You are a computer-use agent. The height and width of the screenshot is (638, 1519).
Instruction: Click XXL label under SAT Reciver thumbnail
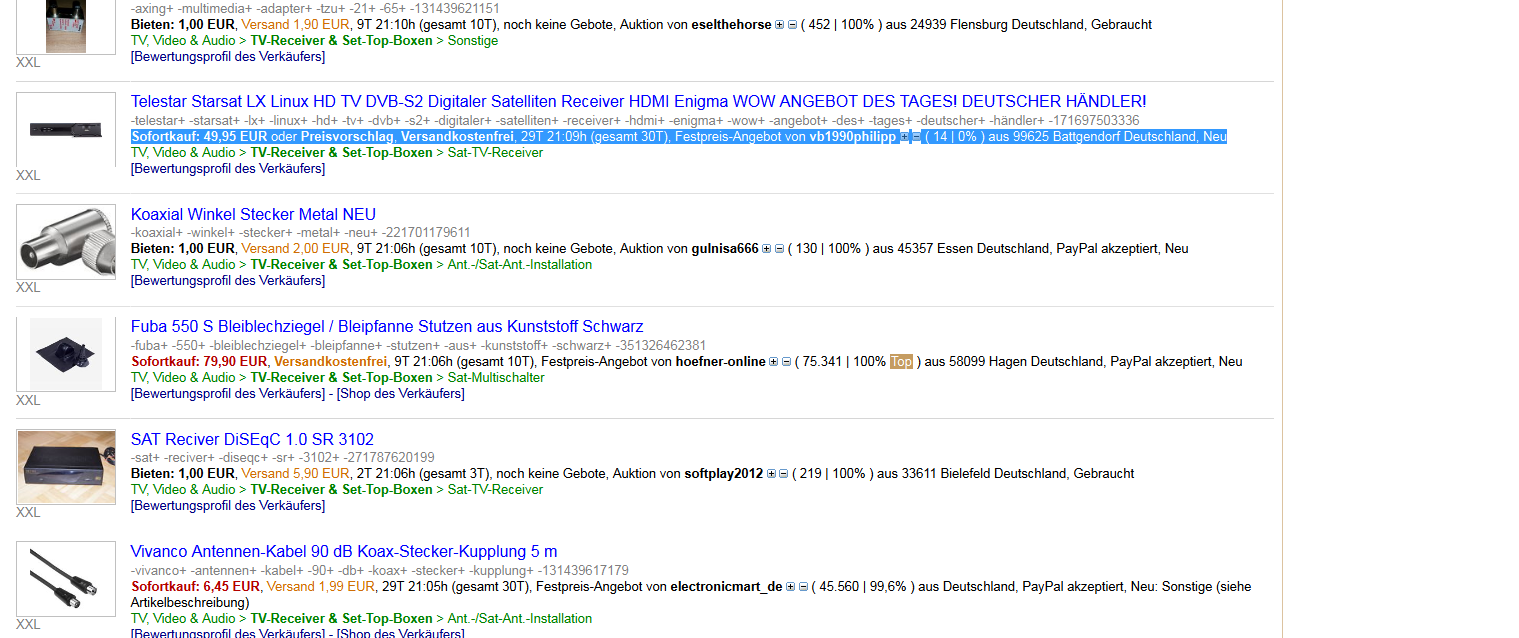point(28,512)
